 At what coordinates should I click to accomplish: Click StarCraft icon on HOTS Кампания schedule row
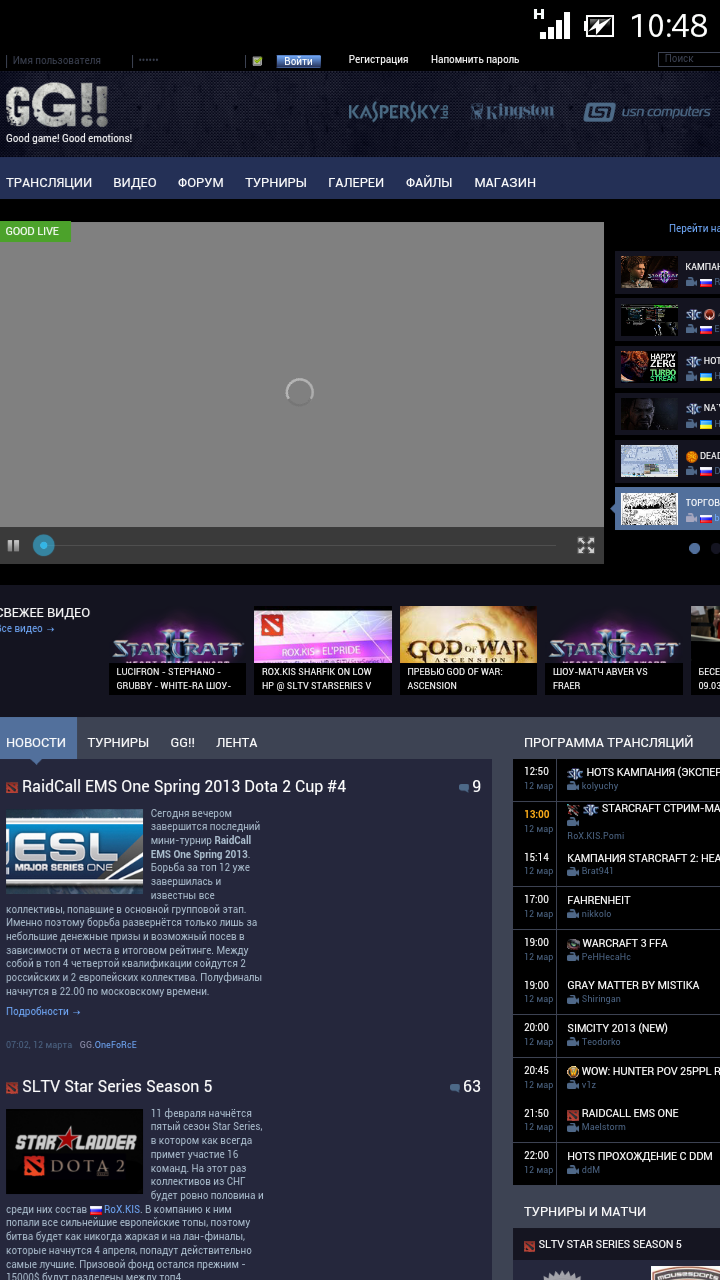click(x=575, y=773)
